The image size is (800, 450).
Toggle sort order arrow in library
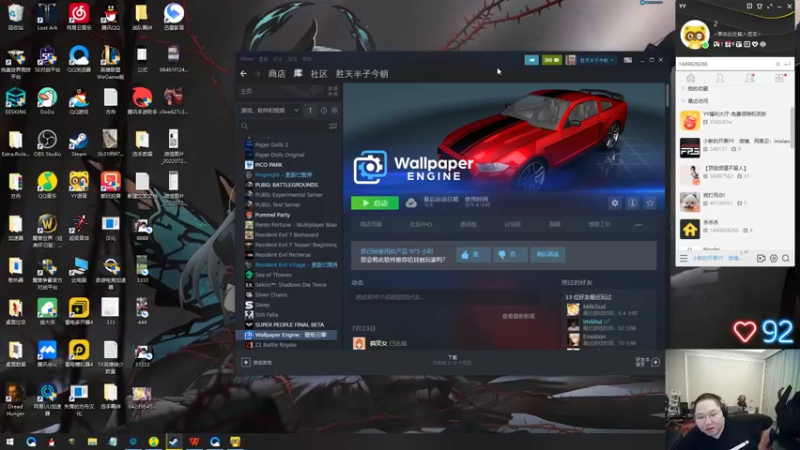(310, 110)
